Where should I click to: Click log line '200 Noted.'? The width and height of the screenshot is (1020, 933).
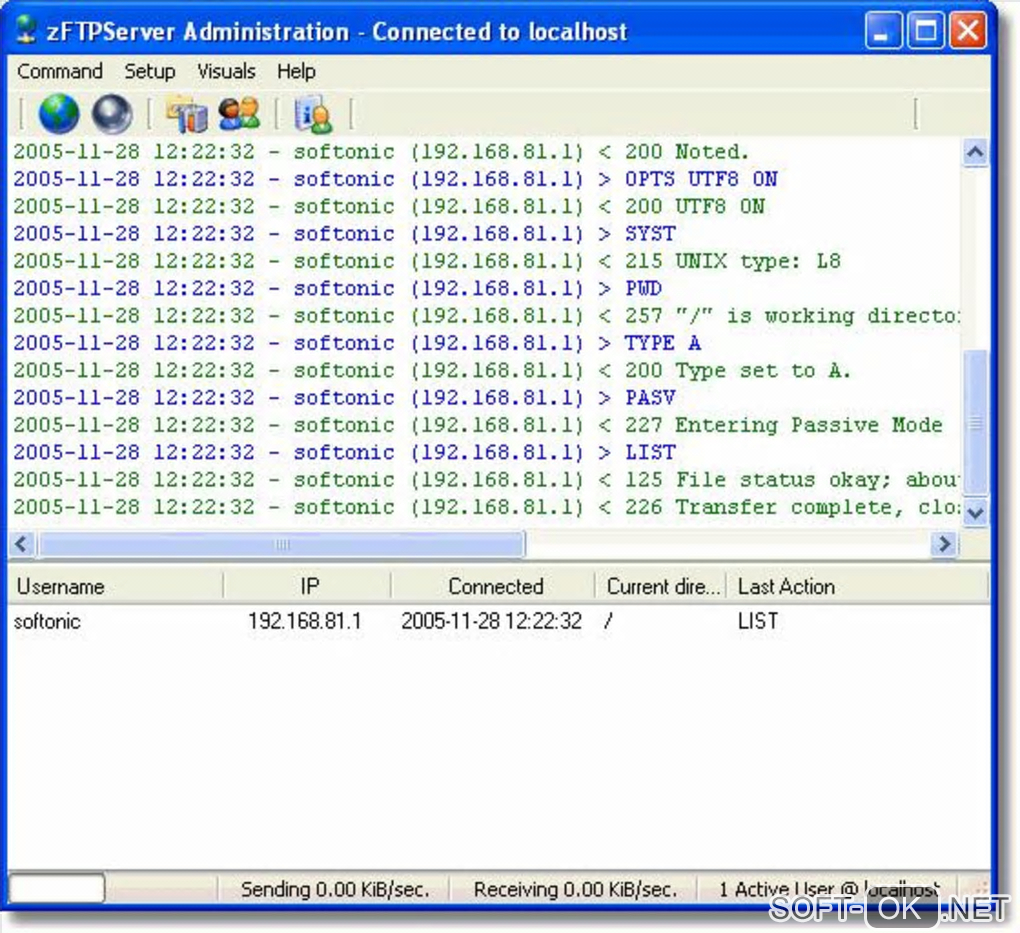(381, 152)
